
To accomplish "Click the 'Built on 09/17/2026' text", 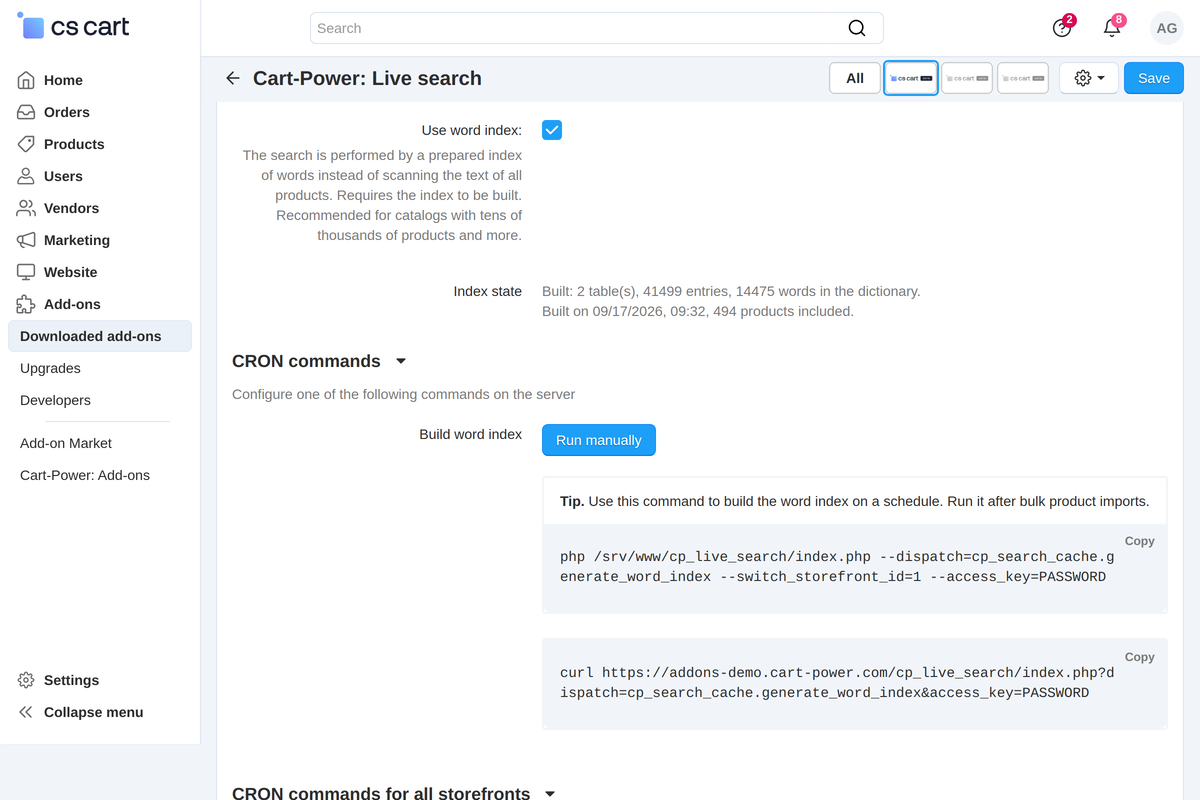I will pos(698,311).
